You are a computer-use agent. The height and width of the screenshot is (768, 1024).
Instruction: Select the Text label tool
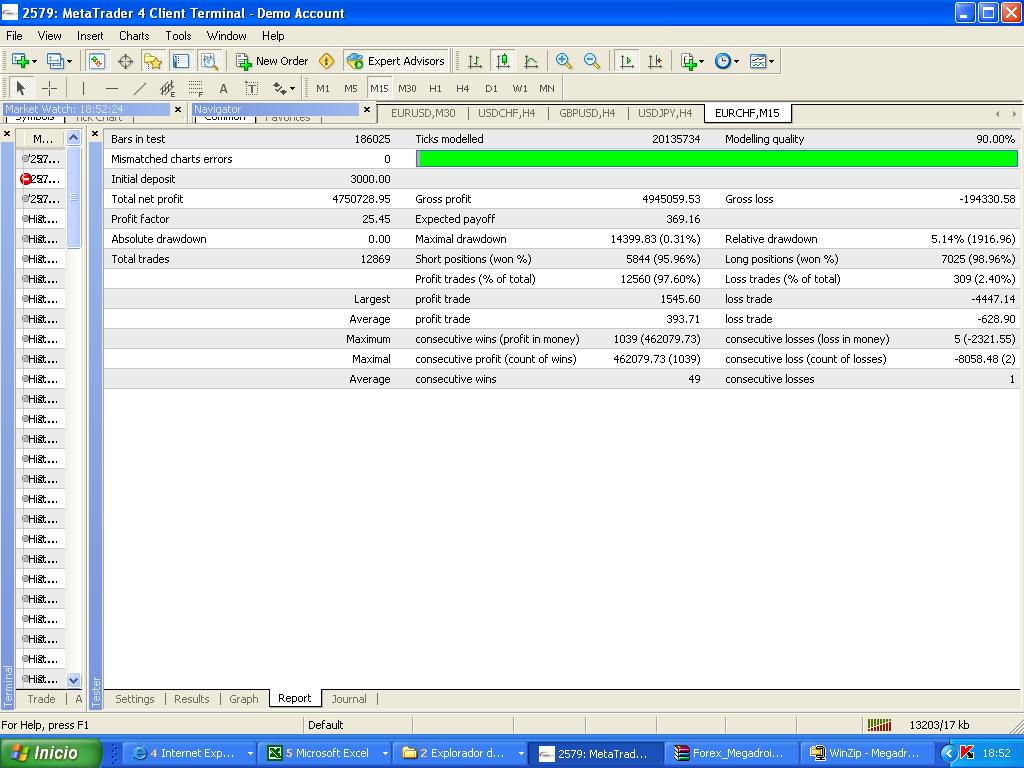click(x=223, y=88)
